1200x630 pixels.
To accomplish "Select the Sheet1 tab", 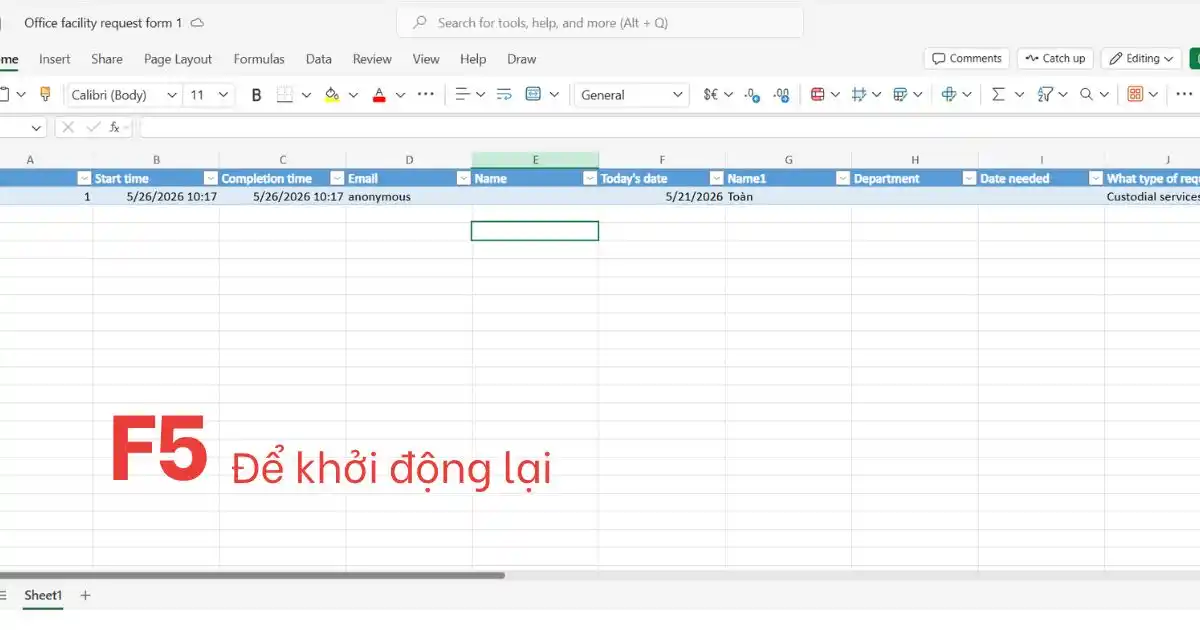I will (43, 595).
